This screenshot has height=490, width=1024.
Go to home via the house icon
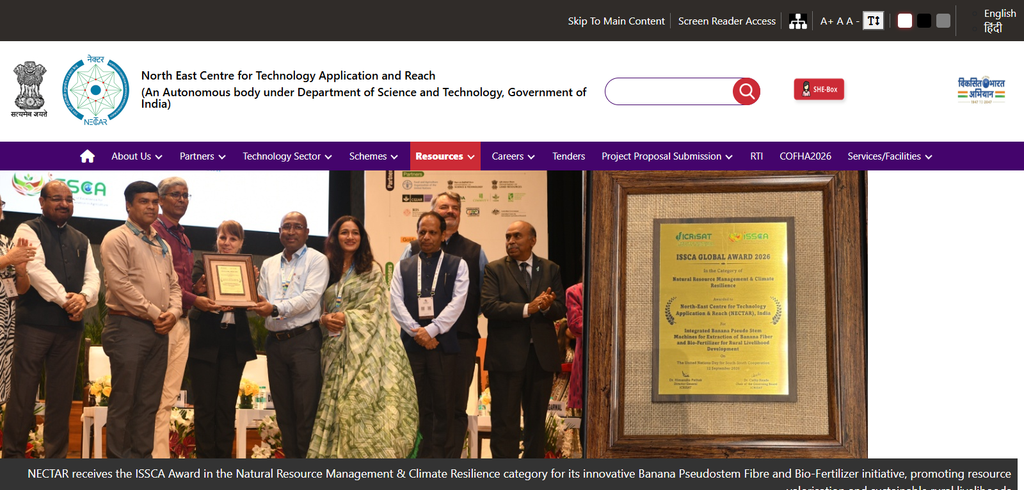coord(87,156)
